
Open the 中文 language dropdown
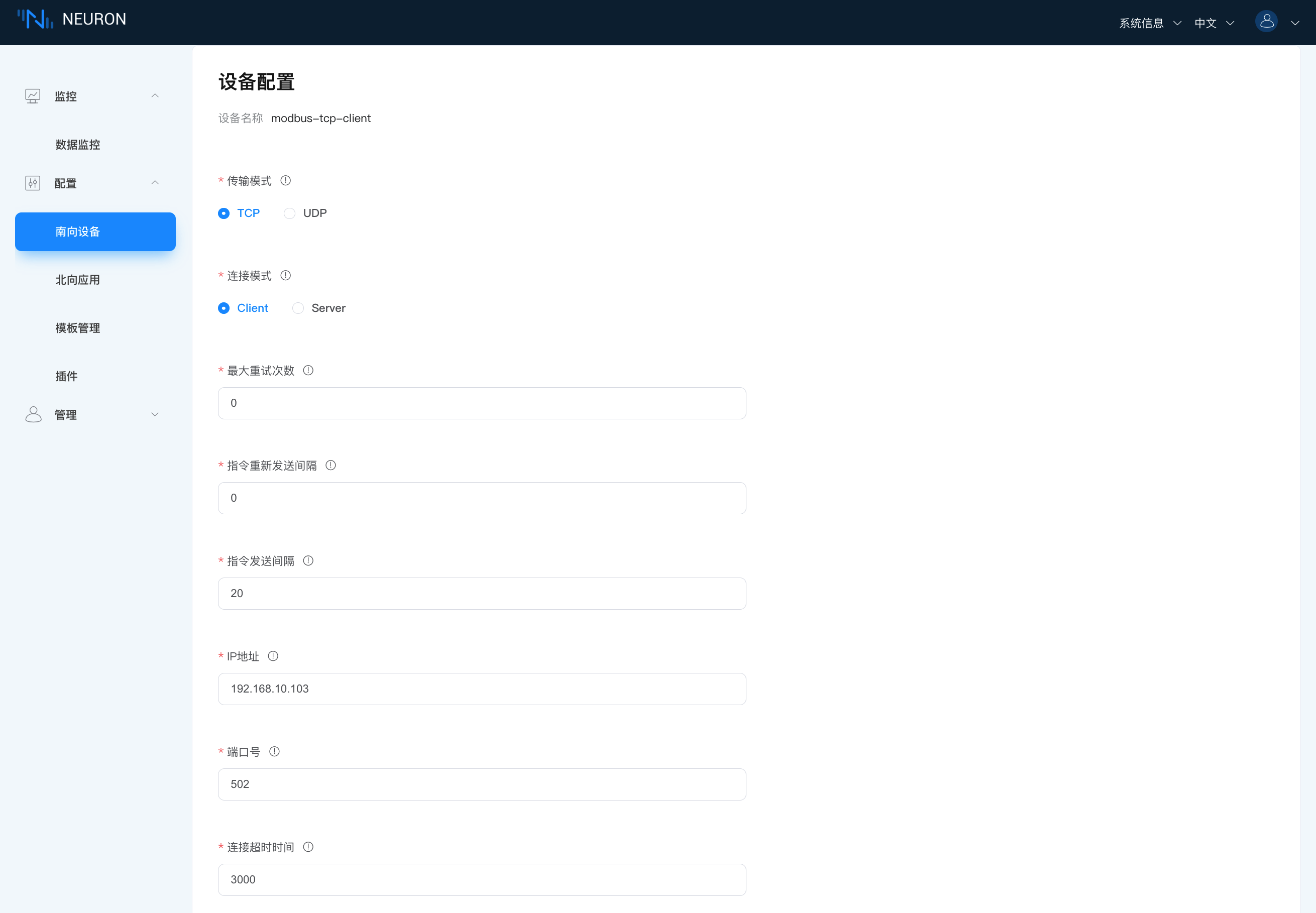1214,23
